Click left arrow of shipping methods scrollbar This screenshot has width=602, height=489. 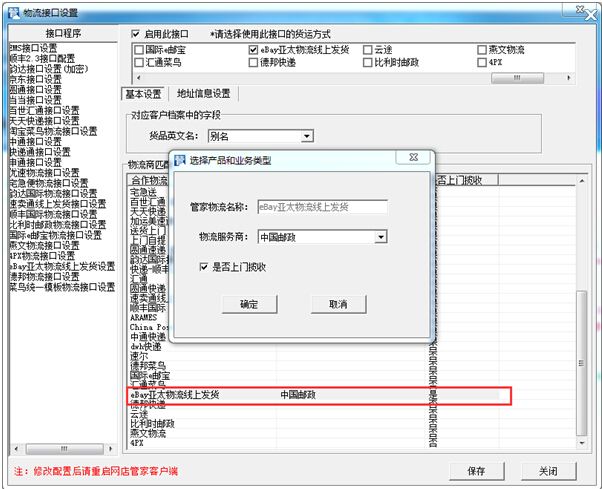[x=139, y=78]
